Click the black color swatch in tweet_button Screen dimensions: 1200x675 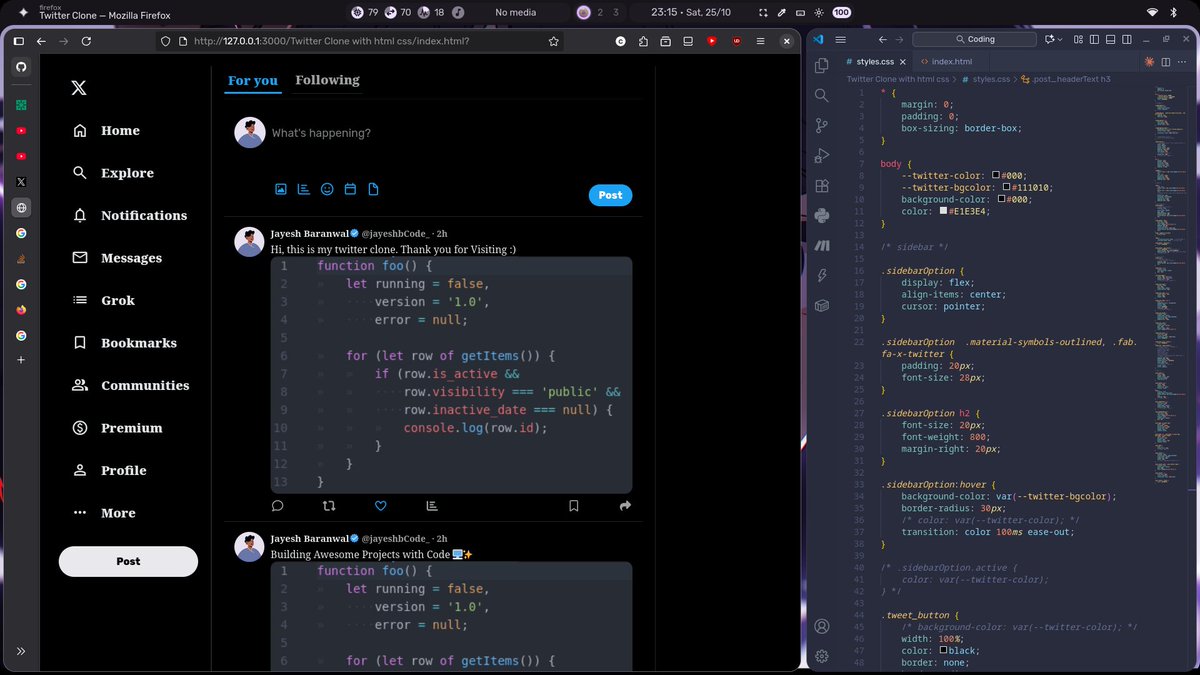click(x=942, y=650)
